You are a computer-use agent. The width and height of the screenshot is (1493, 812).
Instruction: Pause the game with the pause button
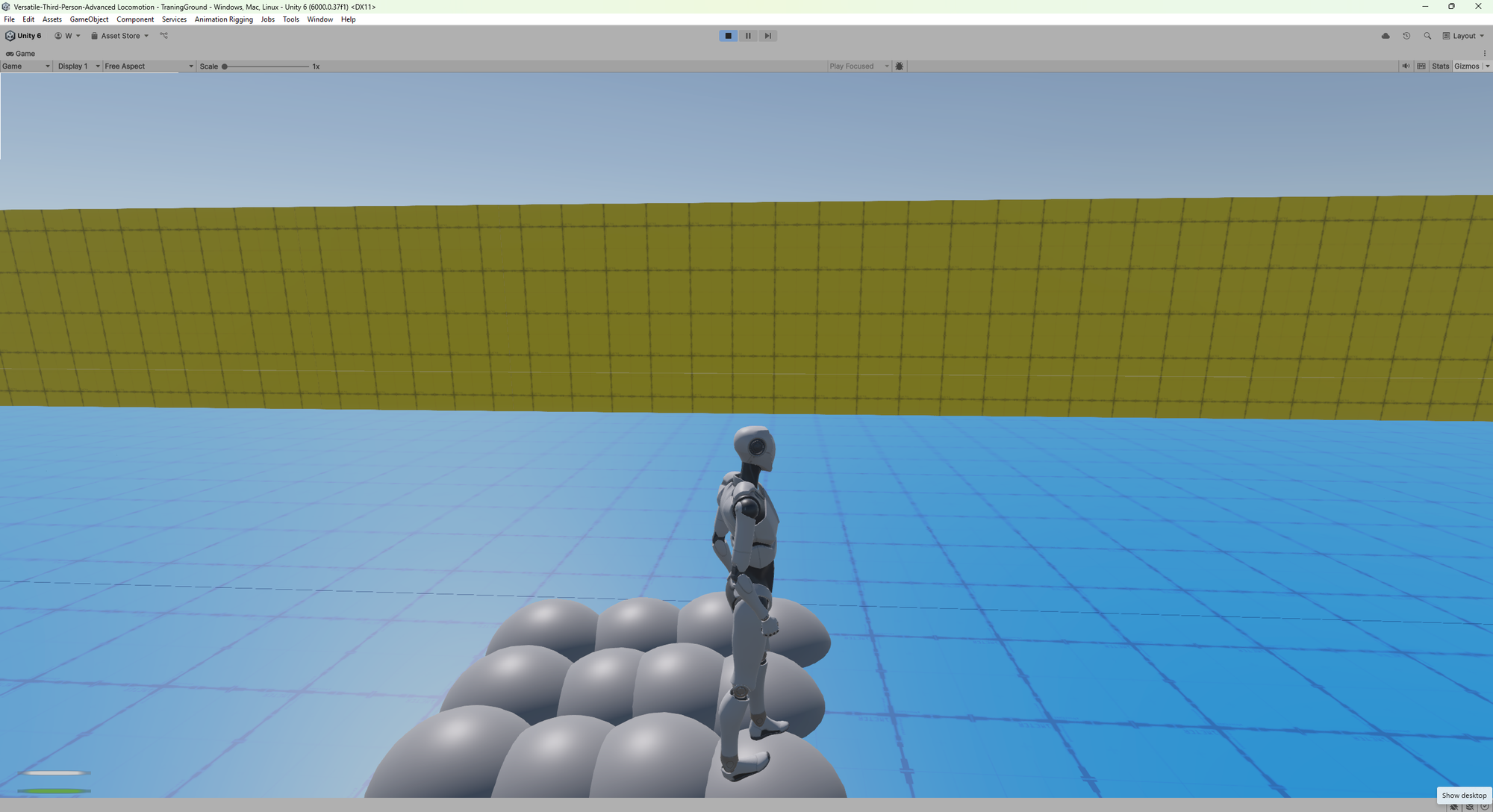[x=748, y=36]
